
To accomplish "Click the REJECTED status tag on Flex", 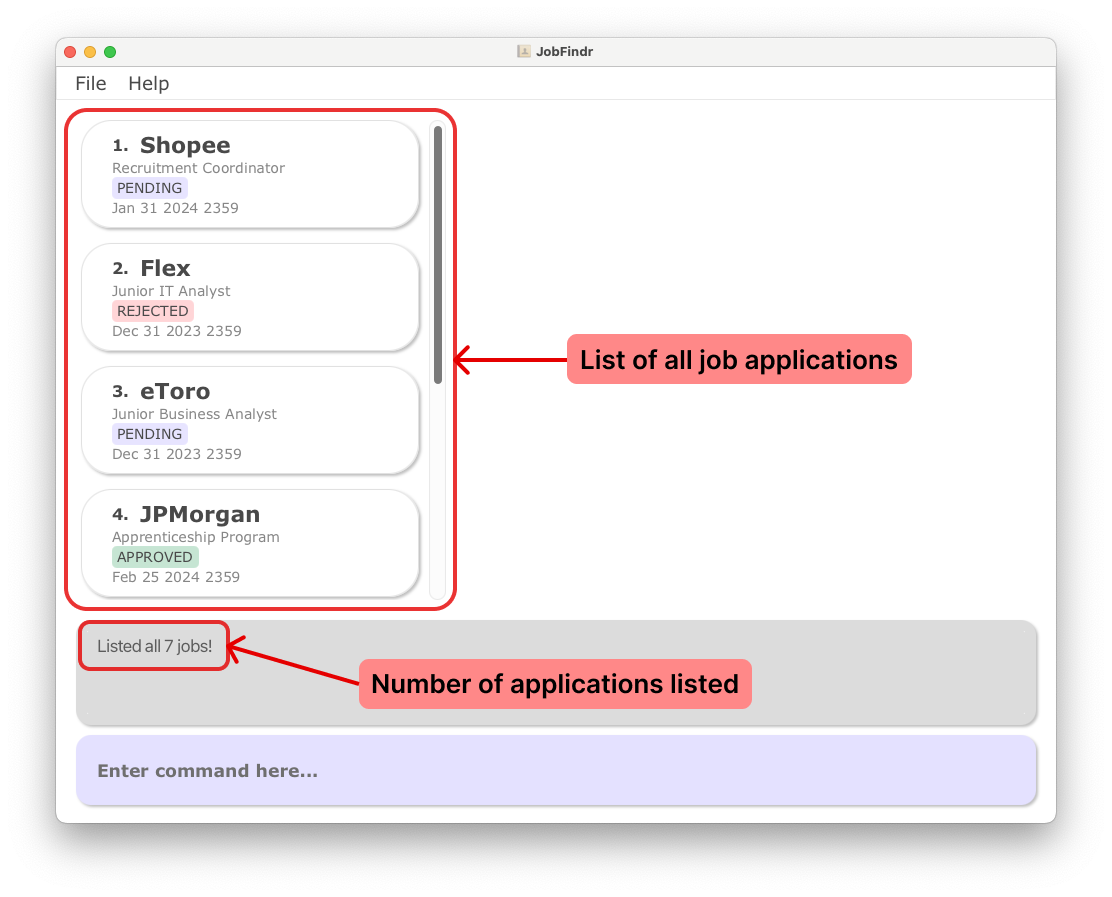I will coord(152,311).
